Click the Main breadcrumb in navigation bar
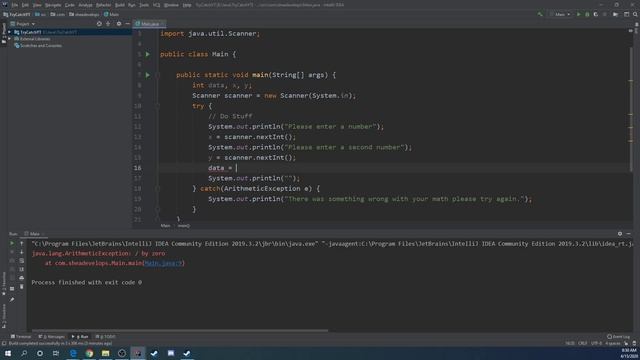Screen dimensions: 640x360 [x=111, y=14]
